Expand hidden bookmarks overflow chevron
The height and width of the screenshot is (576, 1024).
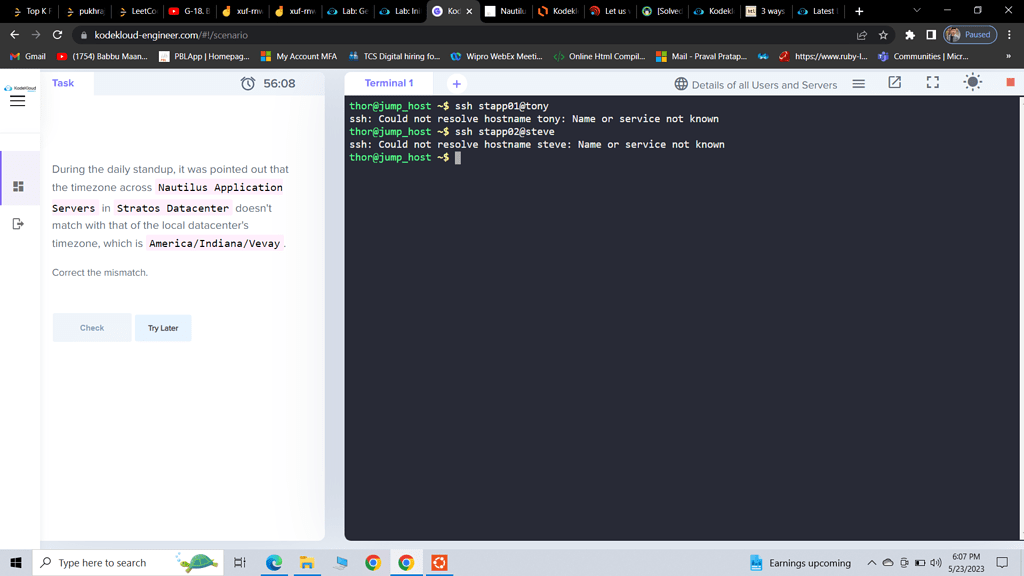[x=1008, y=57]
